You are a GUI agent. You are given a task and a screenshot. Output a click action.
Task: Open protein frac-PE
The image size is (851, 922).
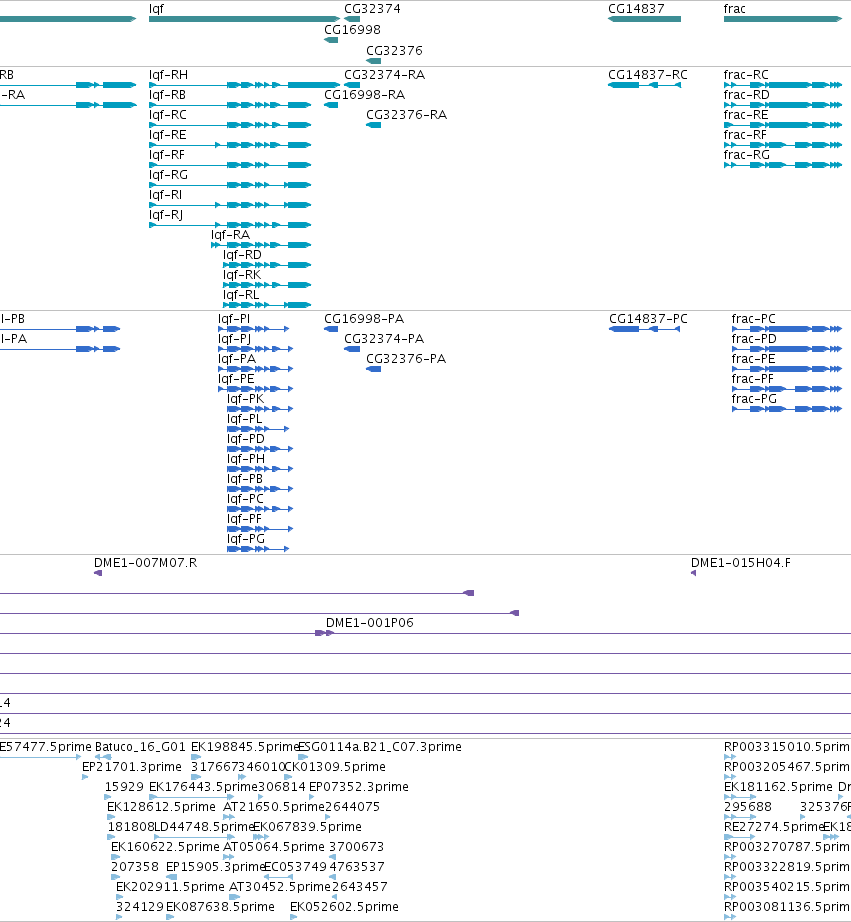click(x=753, y=359)
